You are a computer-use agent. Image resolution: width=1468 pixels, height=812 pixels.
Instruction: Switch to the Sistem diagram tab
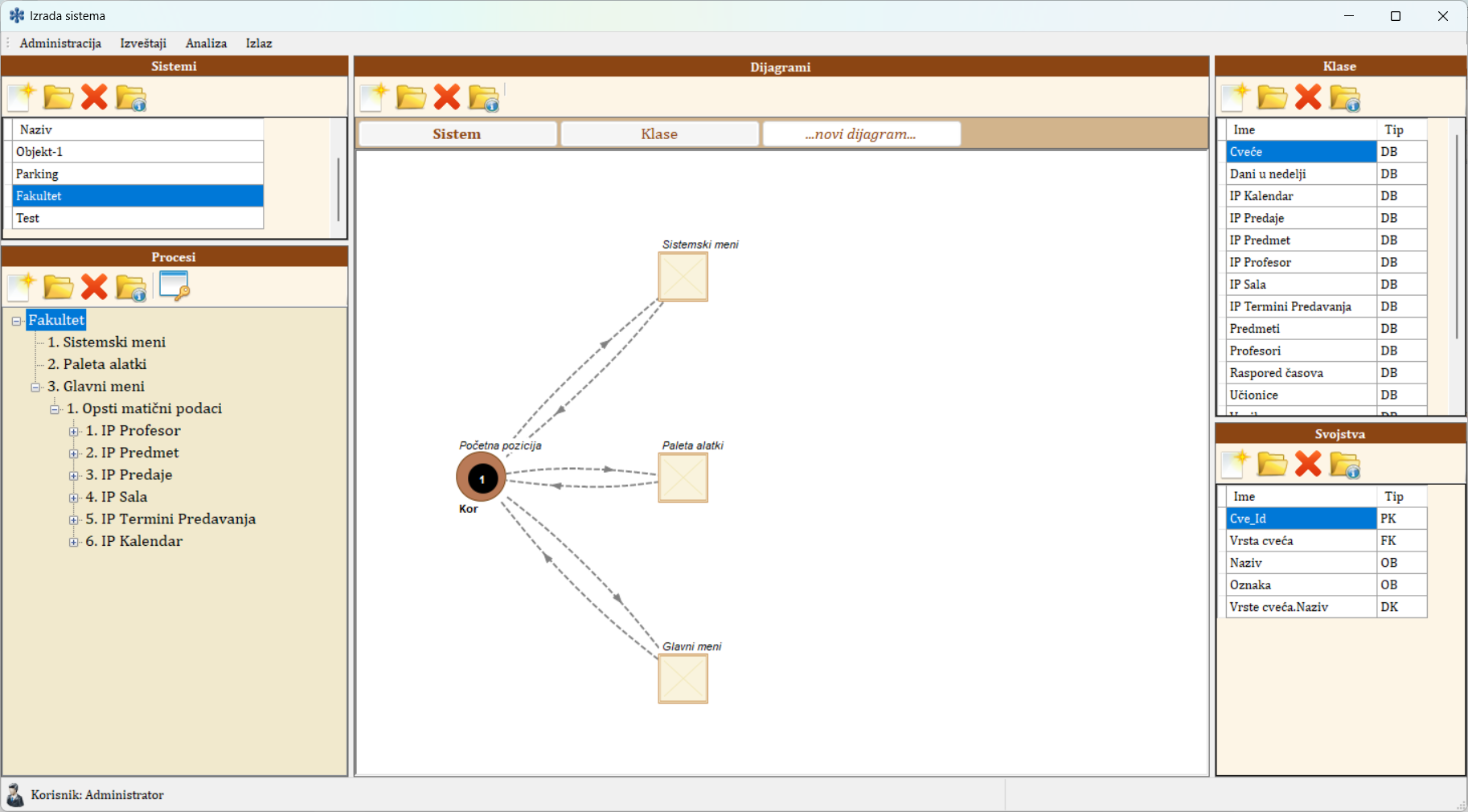pyautogui.click(x=457, y=134)
